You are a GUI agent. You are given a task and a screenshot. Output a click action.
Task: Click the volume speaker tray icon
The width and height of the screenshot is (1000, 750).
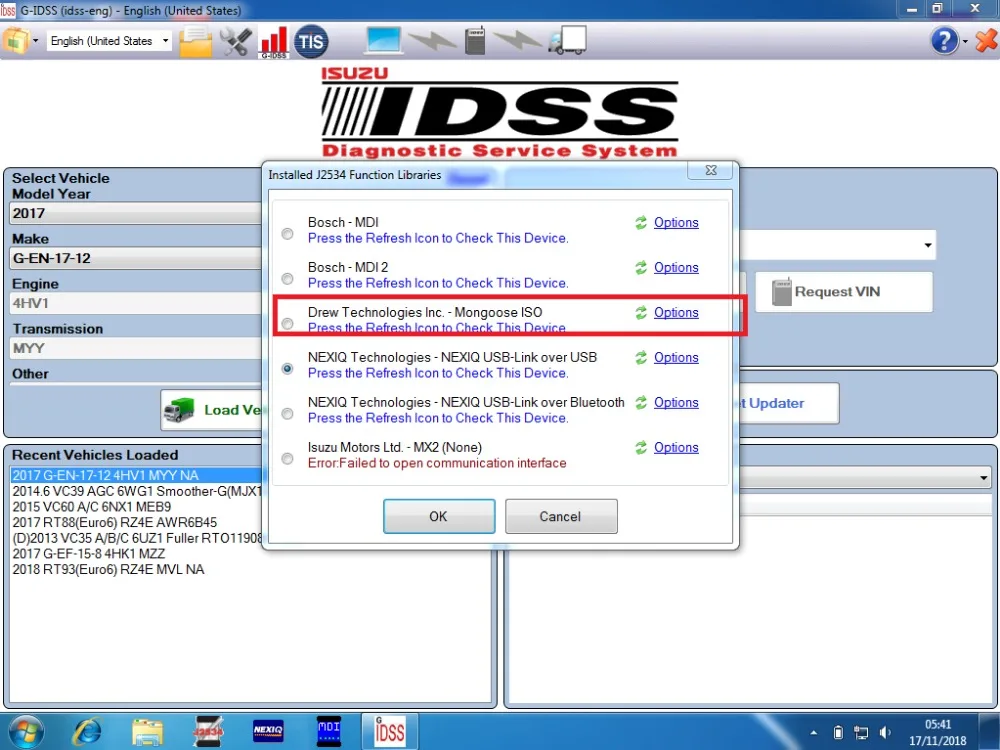(x=885, y=732)
